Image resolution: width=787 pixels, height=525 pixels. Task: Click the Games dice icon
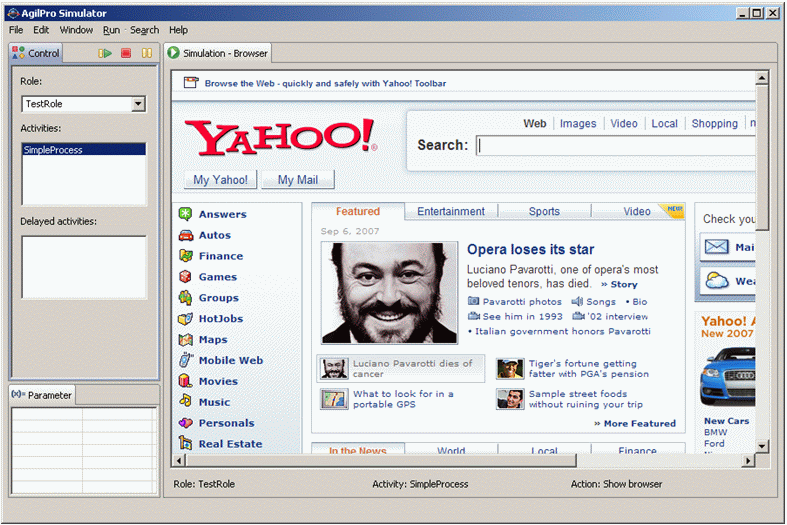click(185, 277)
